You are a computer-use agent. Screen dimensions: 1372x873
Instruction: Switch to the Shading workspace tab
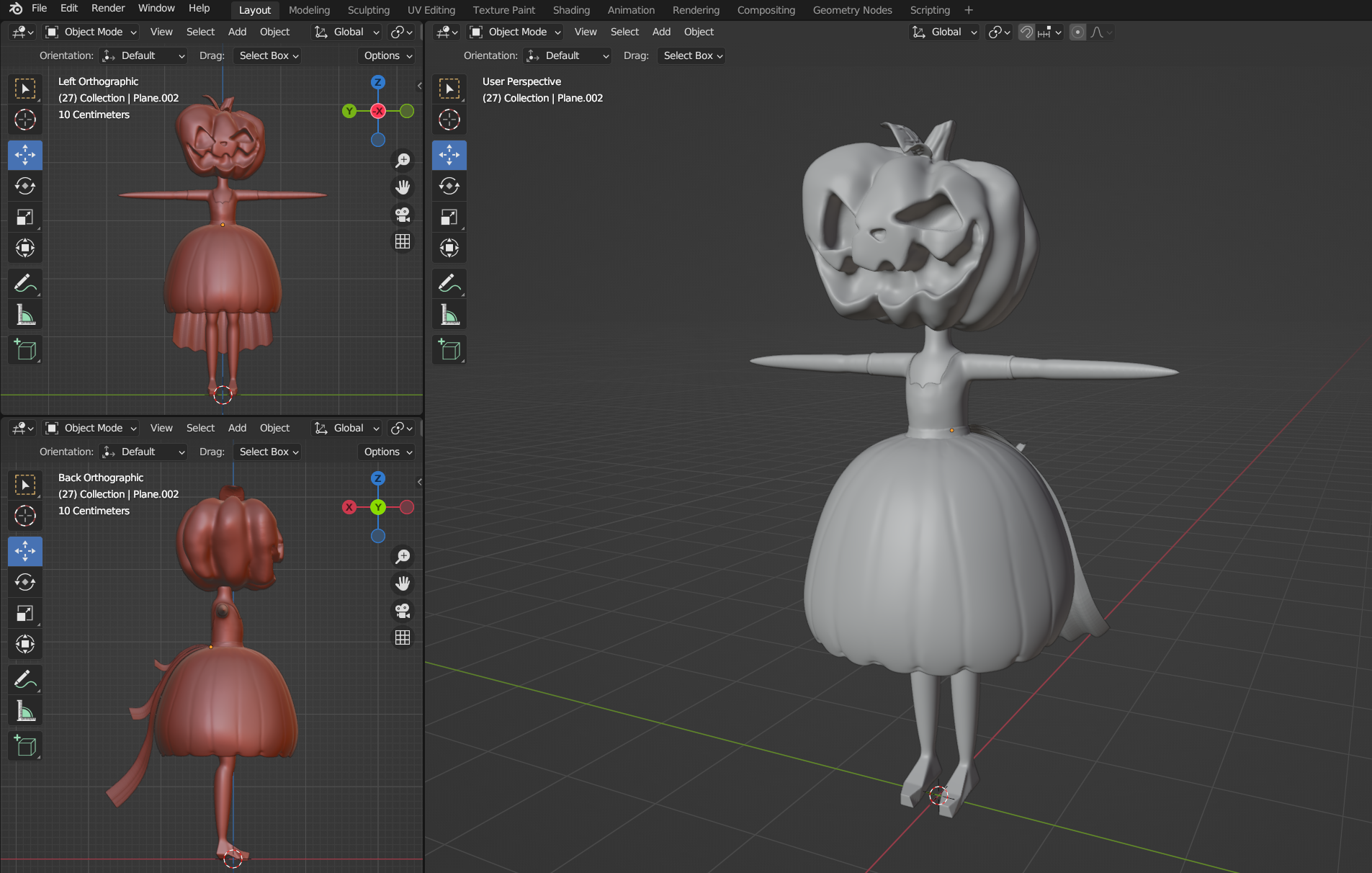click(x=571, y=10)
